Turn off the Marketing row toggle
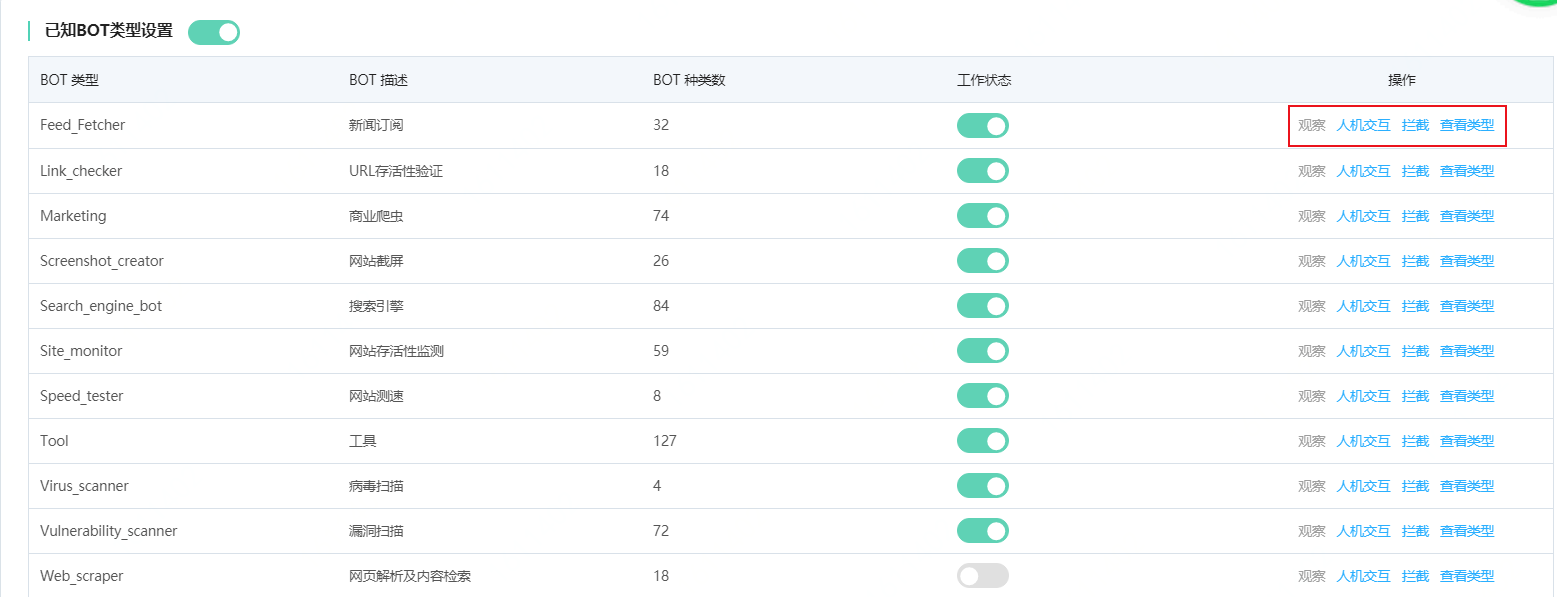1557x597 pixels. pos(983,216)
